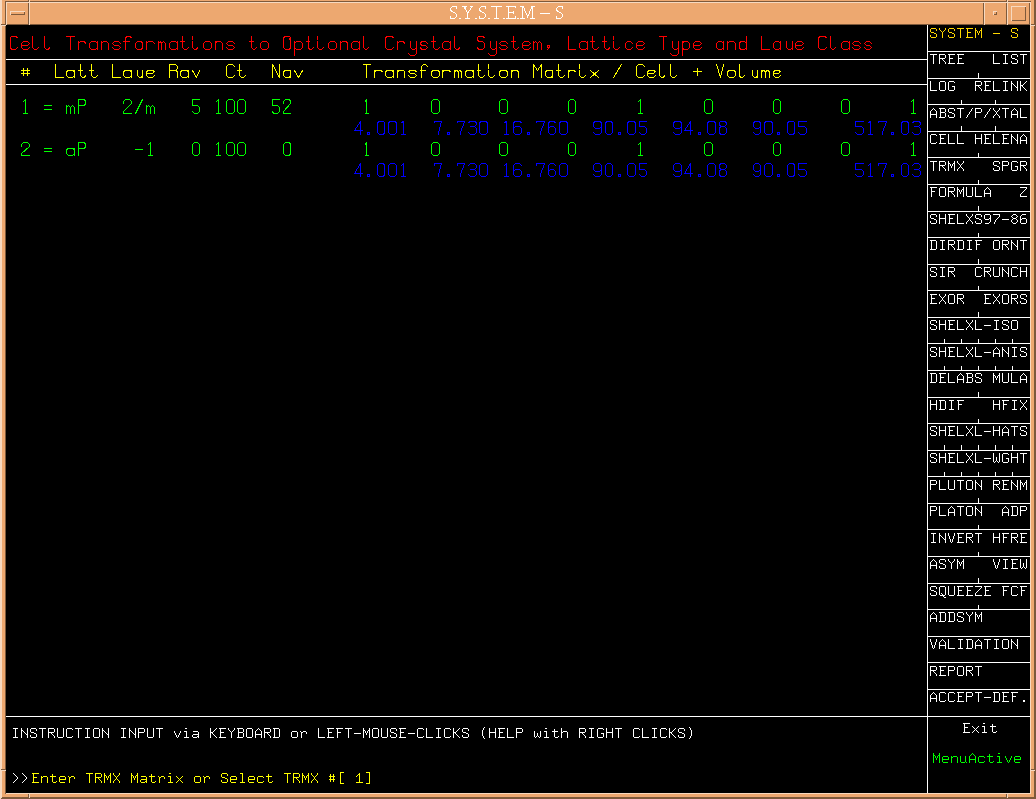
Task: Select transformation row 2 aP -1
Action: coord(88,150)
